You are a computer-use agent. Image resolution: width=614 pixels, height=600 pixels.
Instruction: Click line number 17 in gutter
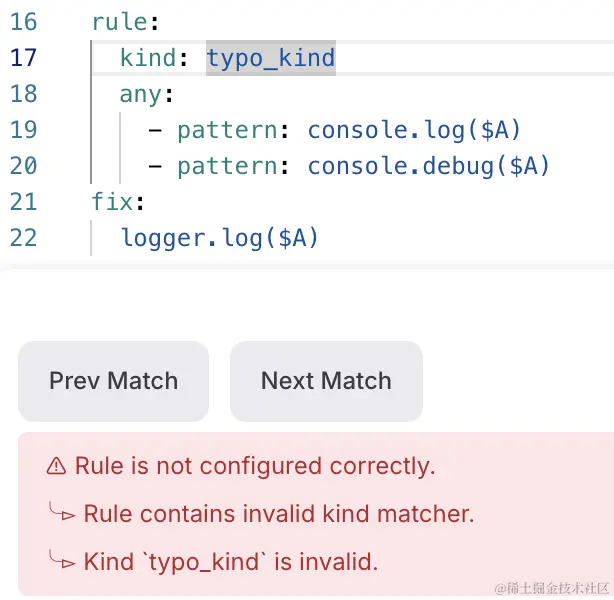coord(23,58)
